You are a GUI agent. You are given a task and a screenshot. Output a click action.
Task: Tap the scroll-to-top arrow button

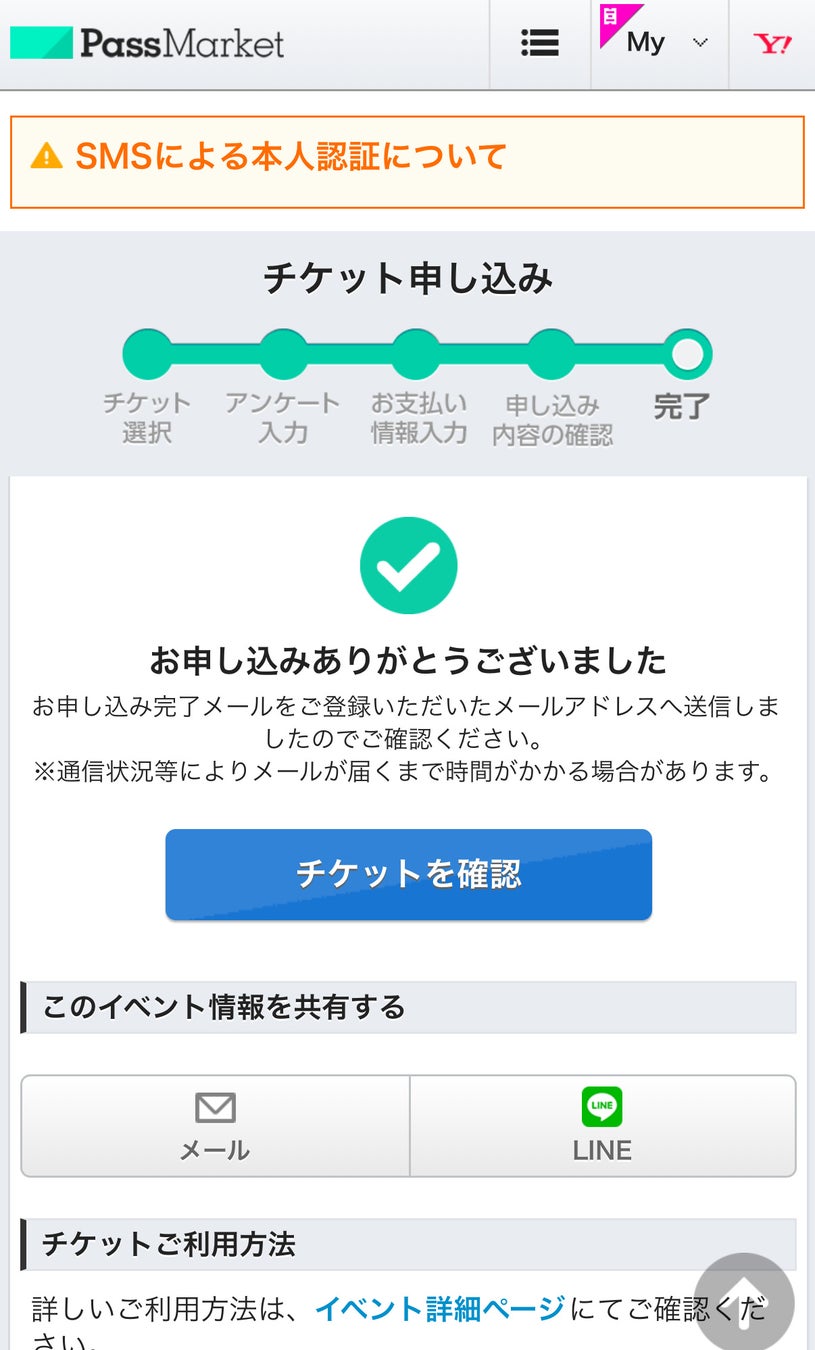[743, 1301]
